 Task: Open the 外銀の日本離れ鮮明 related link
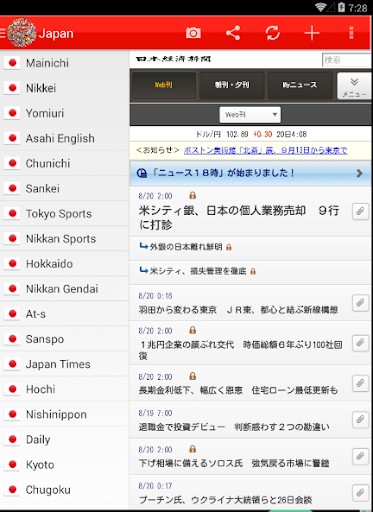[x=186, y=247]
